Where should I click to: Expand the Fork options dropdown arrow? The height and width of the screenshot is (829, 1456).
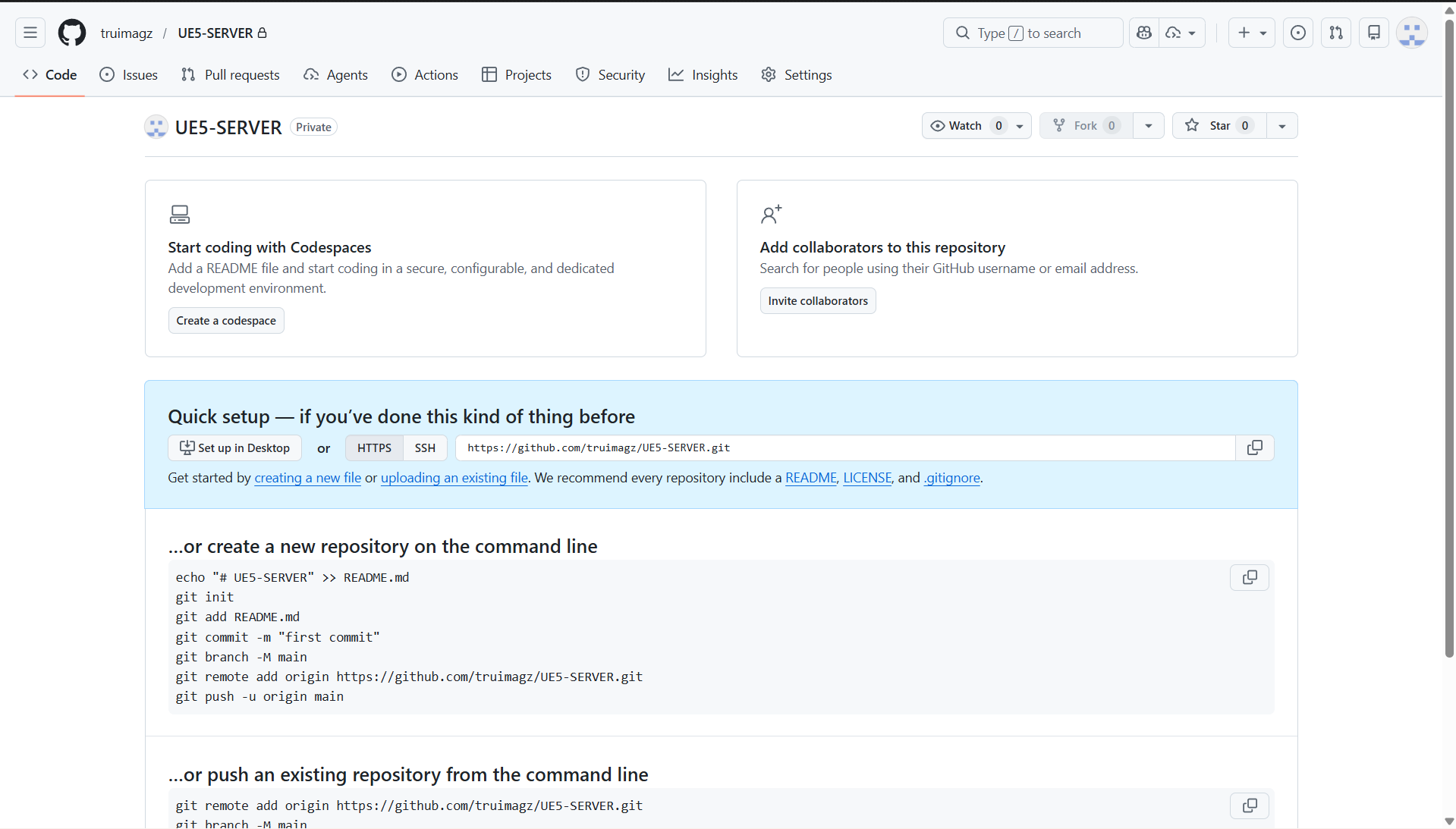coord(1149,125)
